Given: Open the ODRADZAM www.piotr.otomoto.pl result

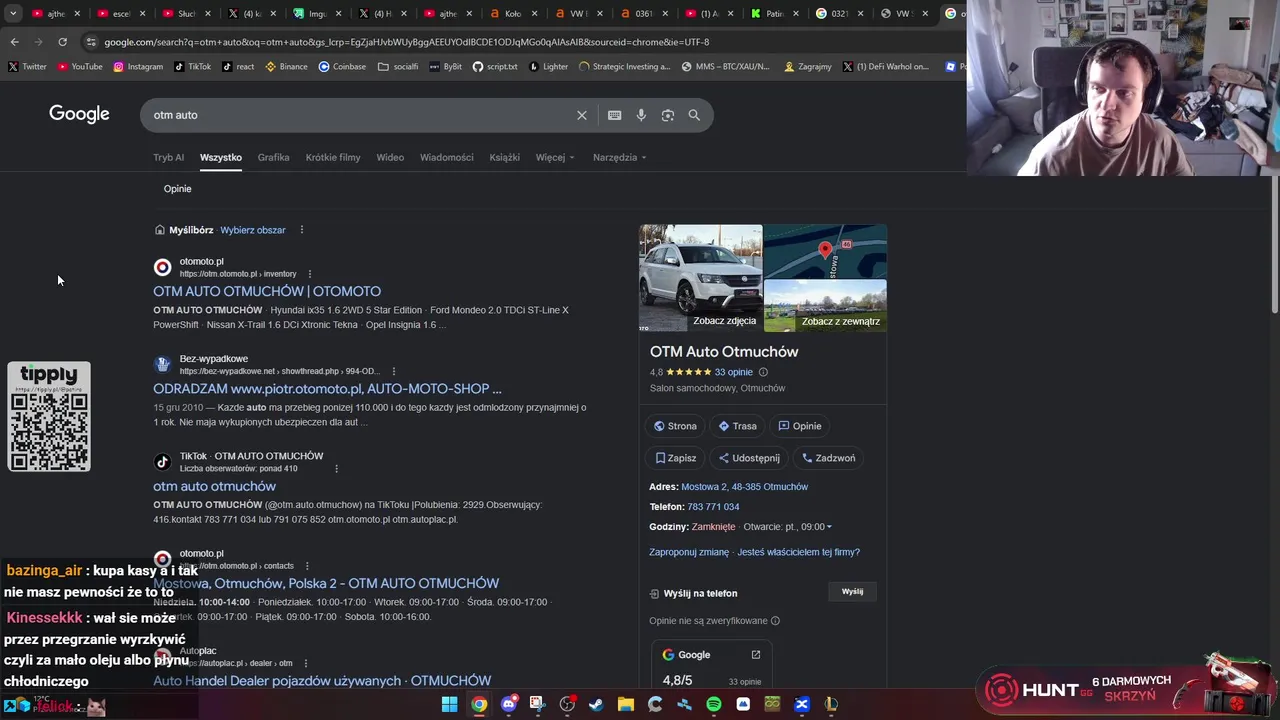Looking at the screenshot, I should click(x=327, y=388).
